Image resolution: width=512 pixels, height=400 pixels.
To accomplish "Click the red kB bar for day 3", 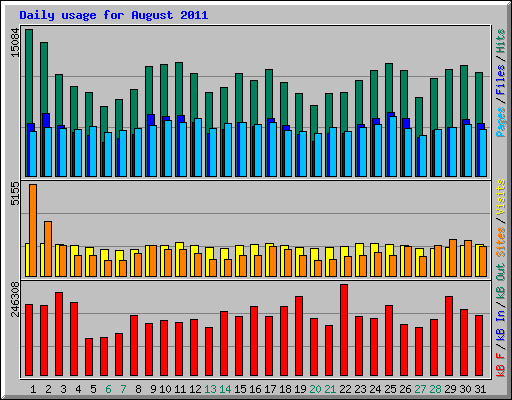I will click(x=59, y=334).
